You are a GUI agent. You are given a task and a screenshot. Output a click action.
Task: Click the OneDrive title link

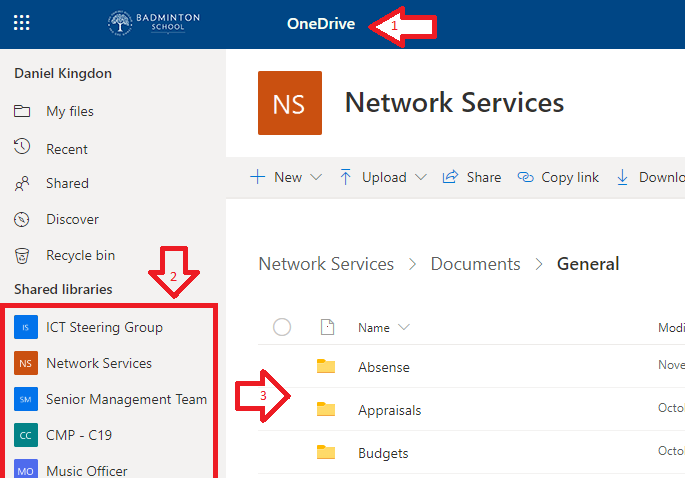pos(321,24)
